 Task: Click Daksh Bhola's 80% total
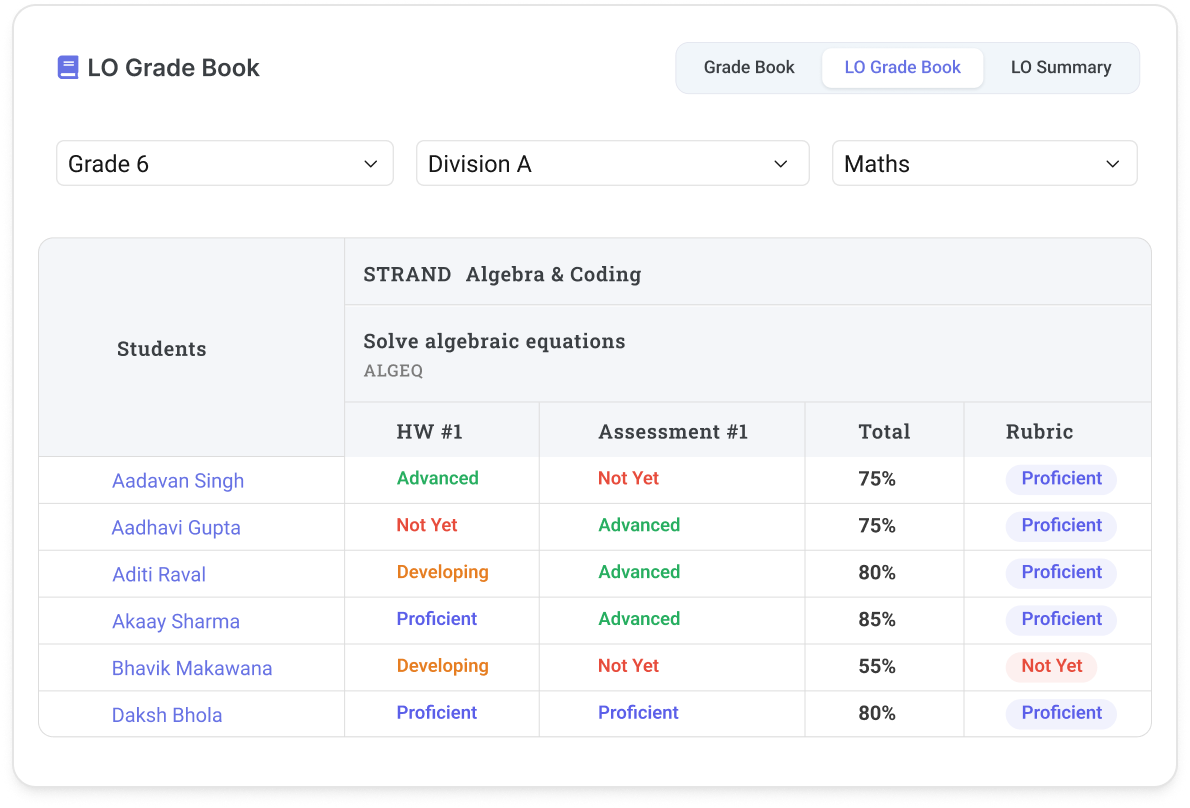[x=877, y=715]
